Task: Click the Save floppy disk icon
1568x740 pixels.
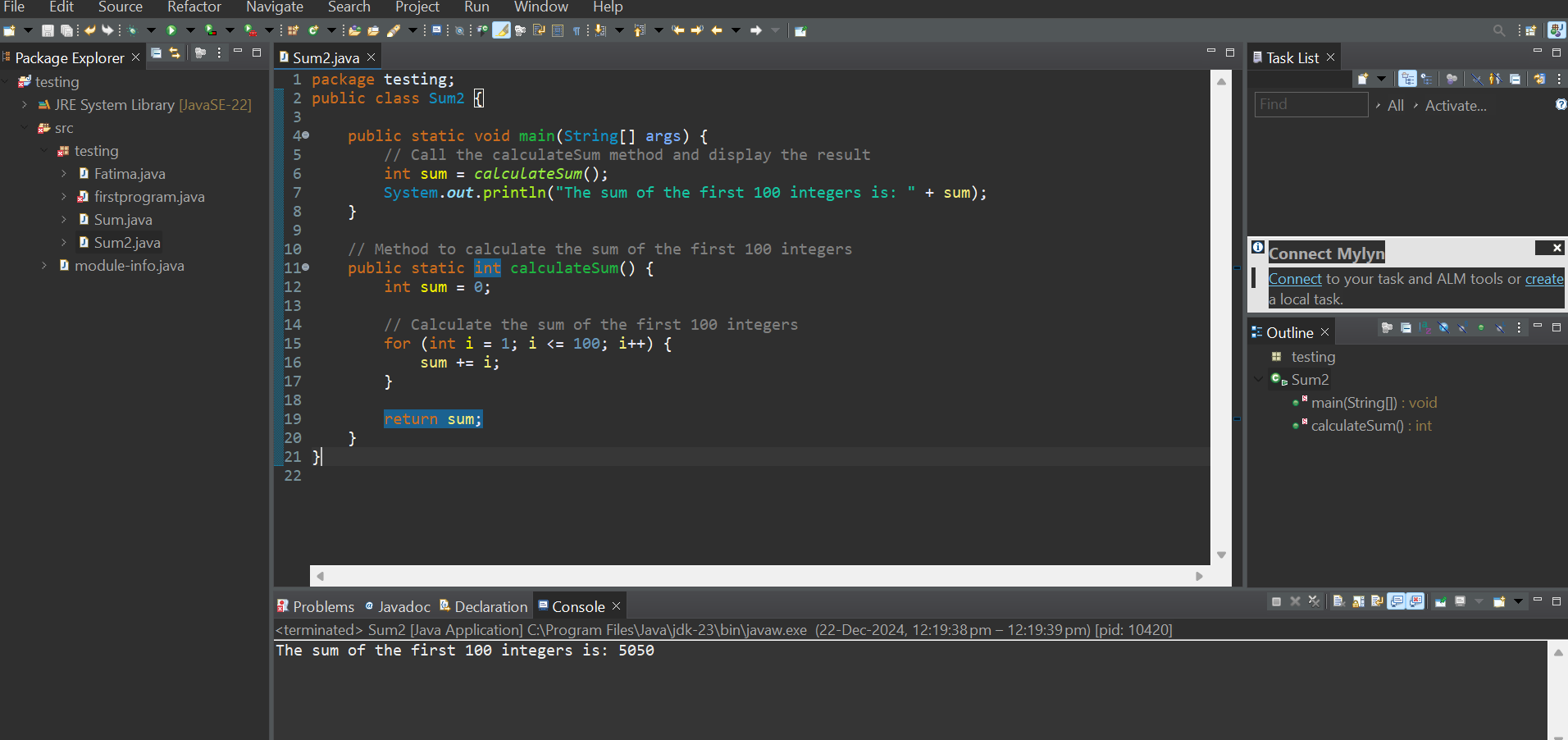Action: coord(48,30)
